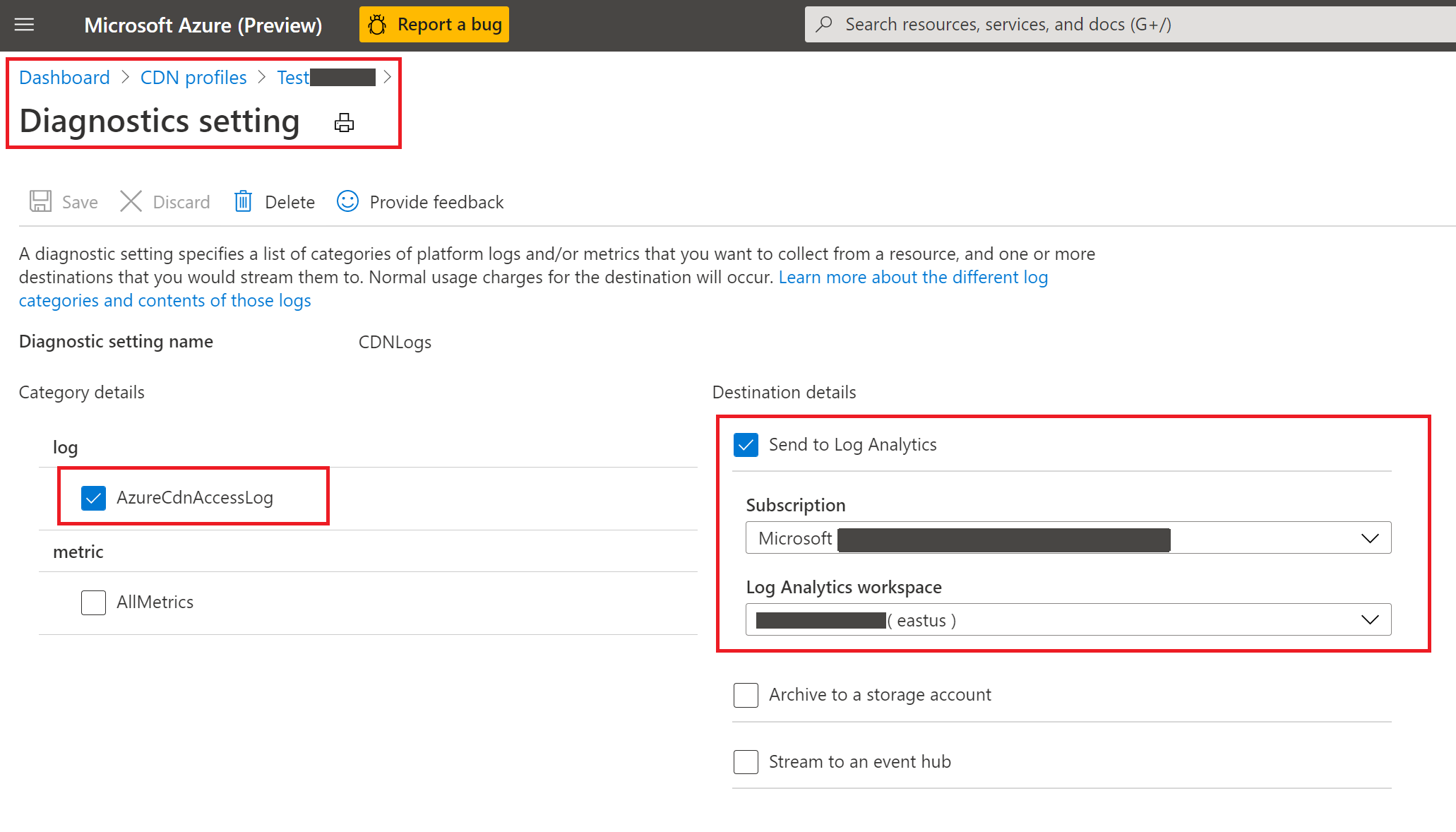1456x832 pixels.
Task: Uncheck the AzureCdnAccessLog checkbox
Action: (x=93, y=498)
